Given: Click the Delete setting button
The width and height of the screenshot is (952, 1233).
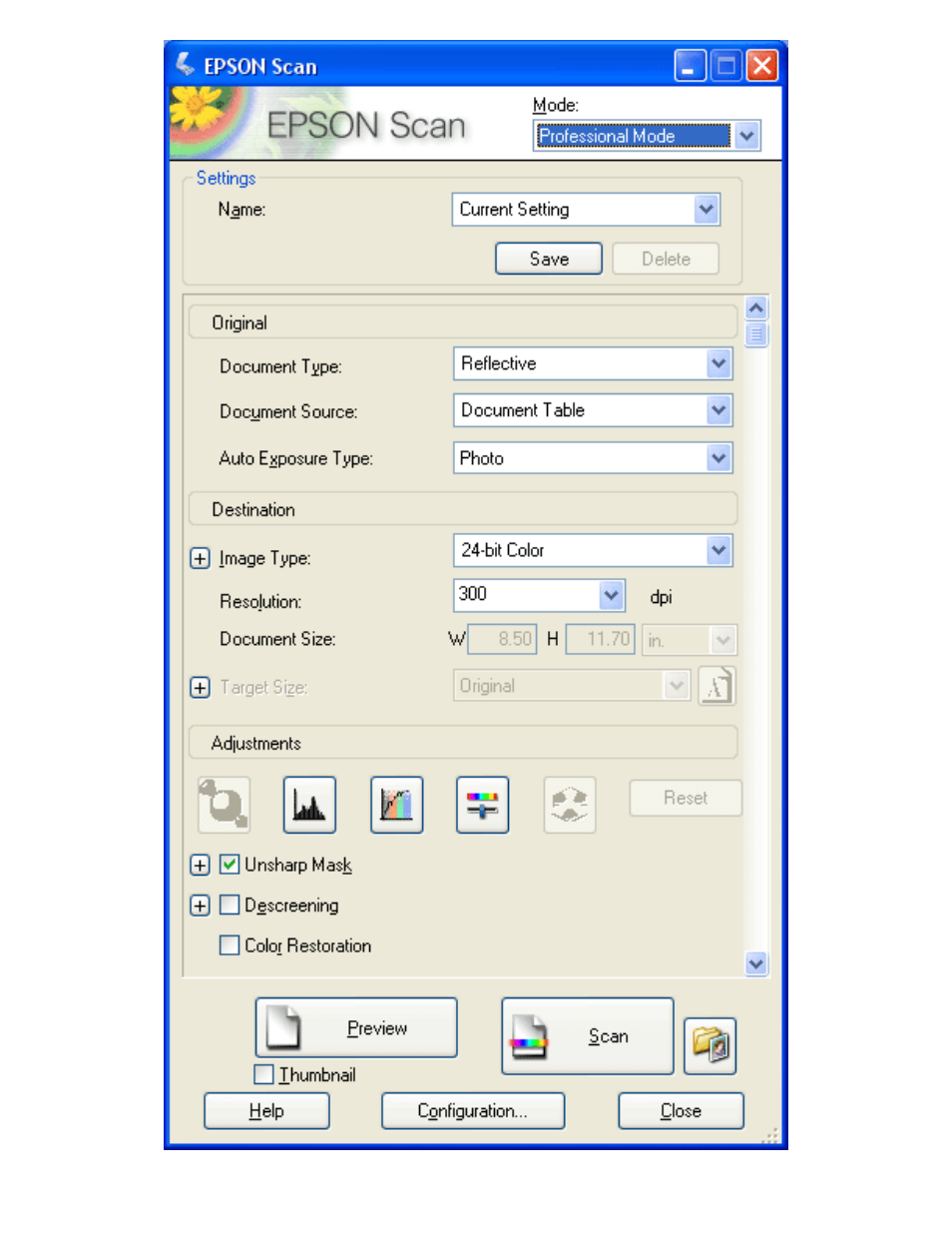Looking at the screenshot, I should coord(666,259).
